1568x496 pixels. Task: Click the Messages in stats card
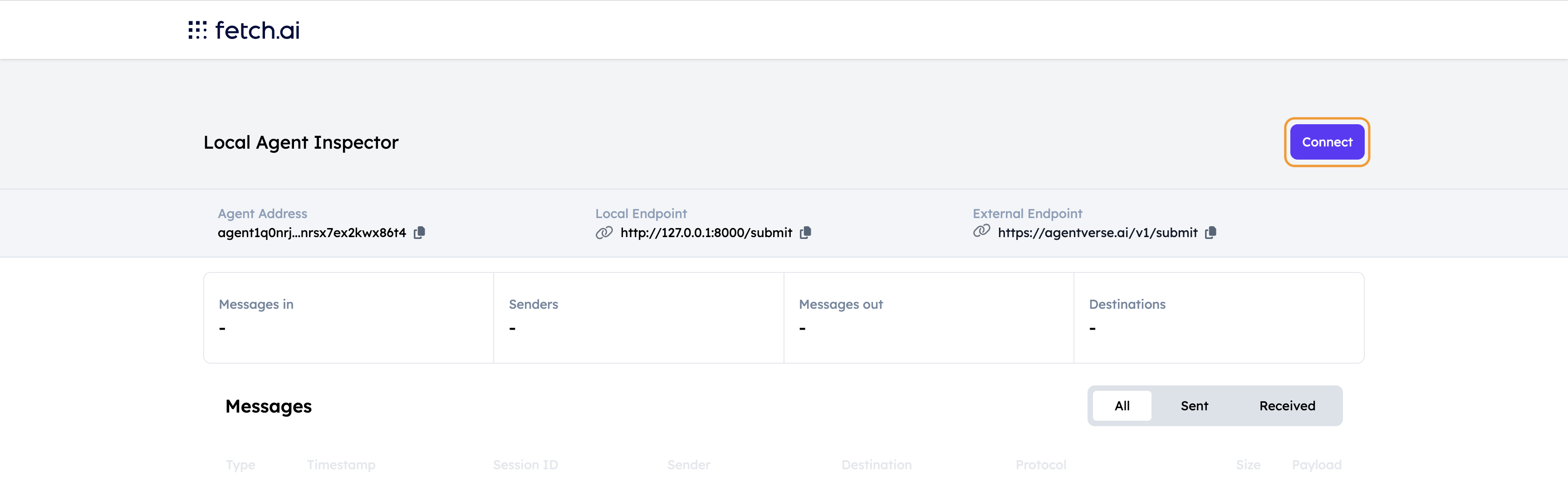[349, 318]
